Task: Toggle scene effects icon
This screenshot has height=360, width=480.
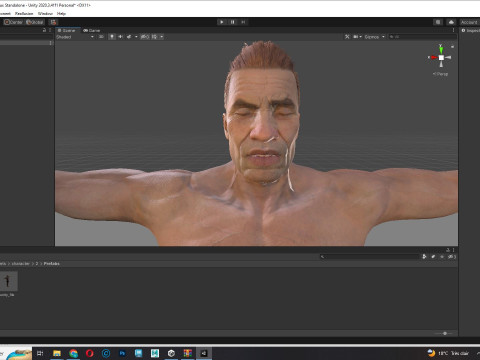Action: click(129, 37)
